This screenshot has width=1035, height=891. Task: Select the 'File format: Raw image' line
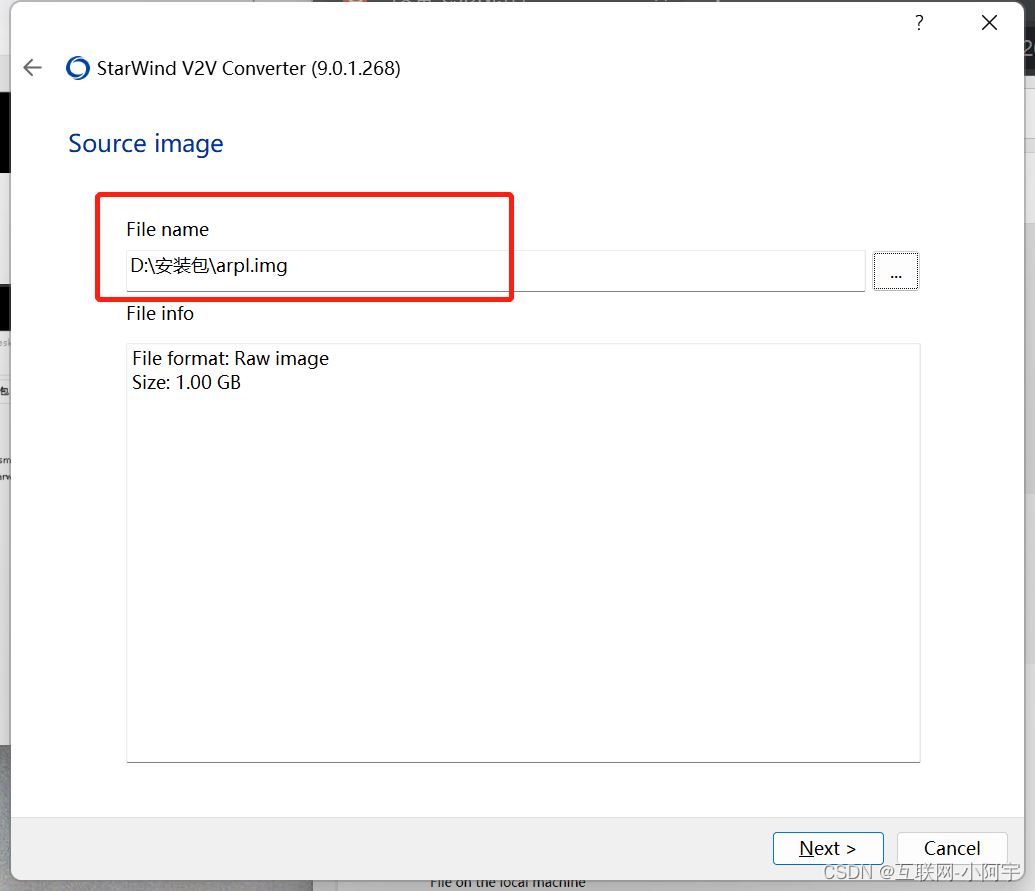pyautogui.click(x=230, y=358)
